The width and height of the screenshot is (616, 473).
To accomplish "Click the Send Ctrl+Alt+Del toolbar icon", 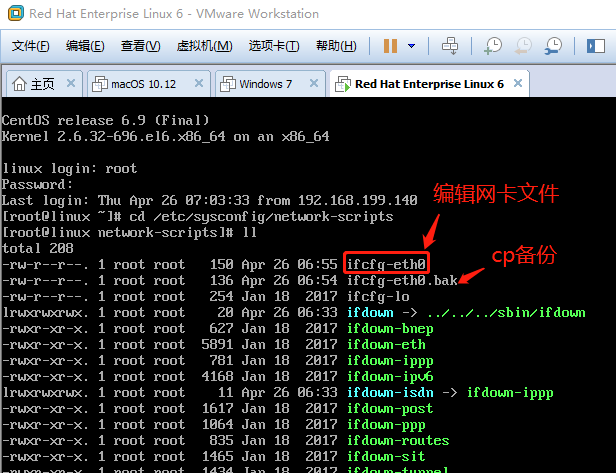I will [x=450, y=46].
